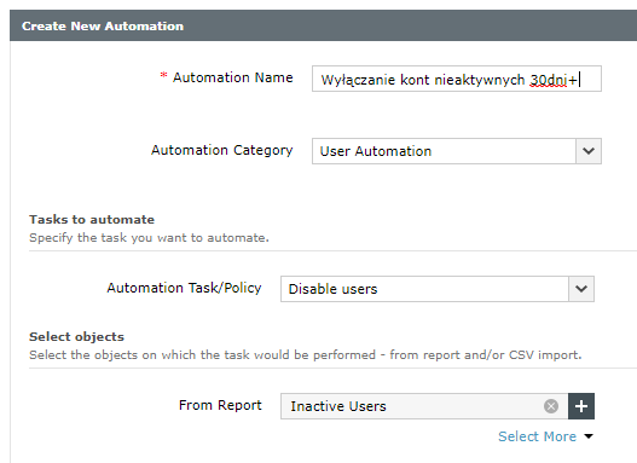
Task: Click the plus icon to add report
Action: (582, 406)
